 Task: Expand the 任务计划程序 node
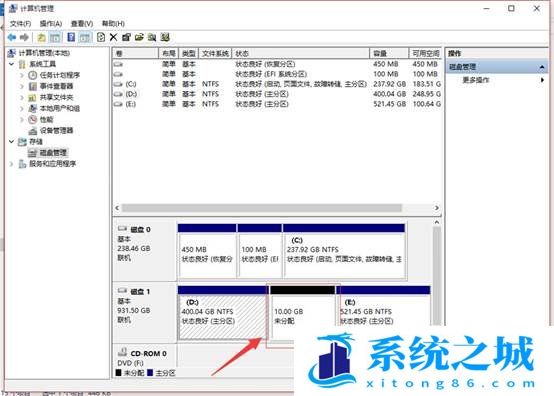coord(22,75)
